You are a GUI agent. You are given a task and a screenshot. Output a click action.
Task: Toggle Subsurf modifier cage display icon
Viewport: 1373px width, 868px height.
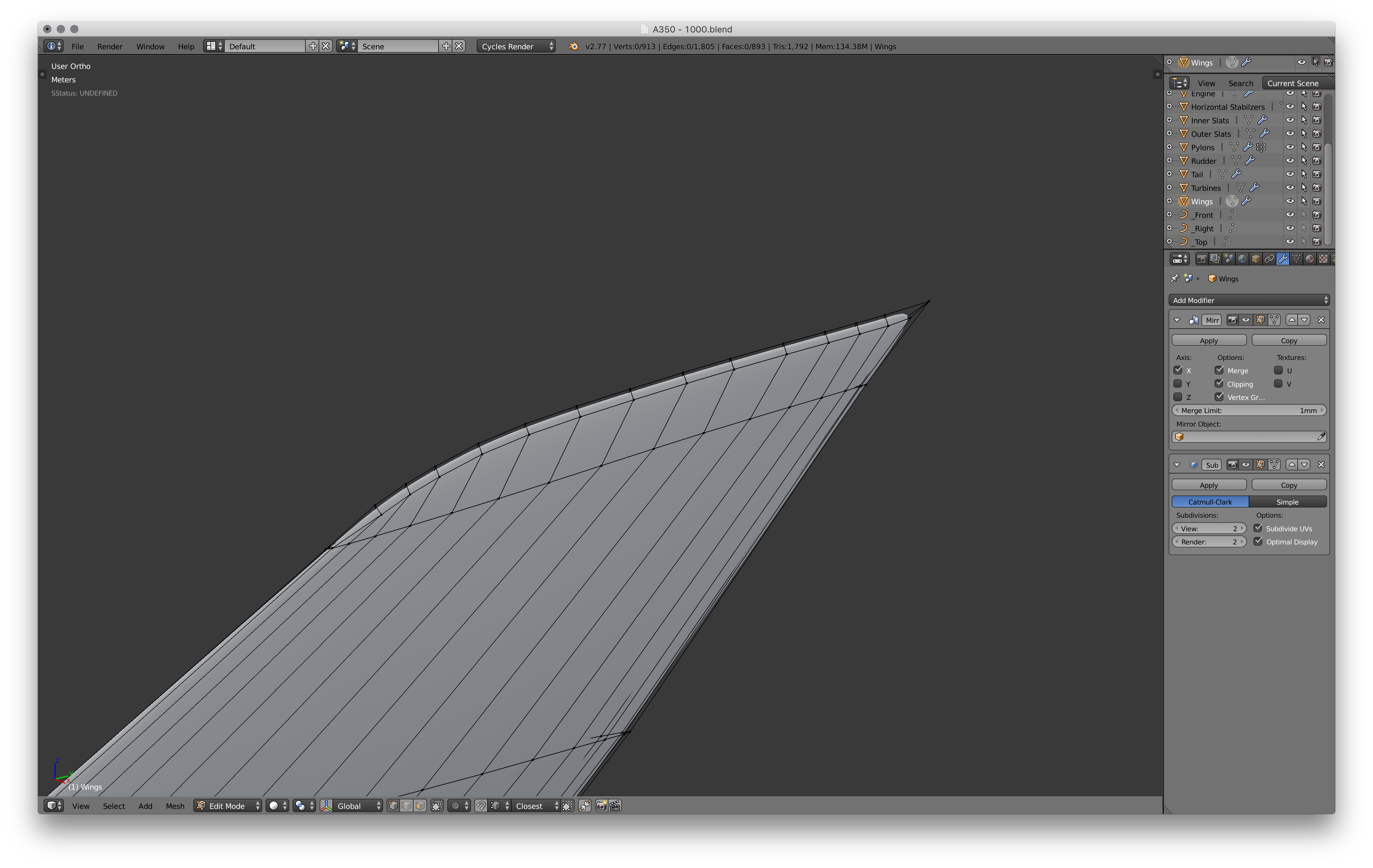(x=1274, y=464)
